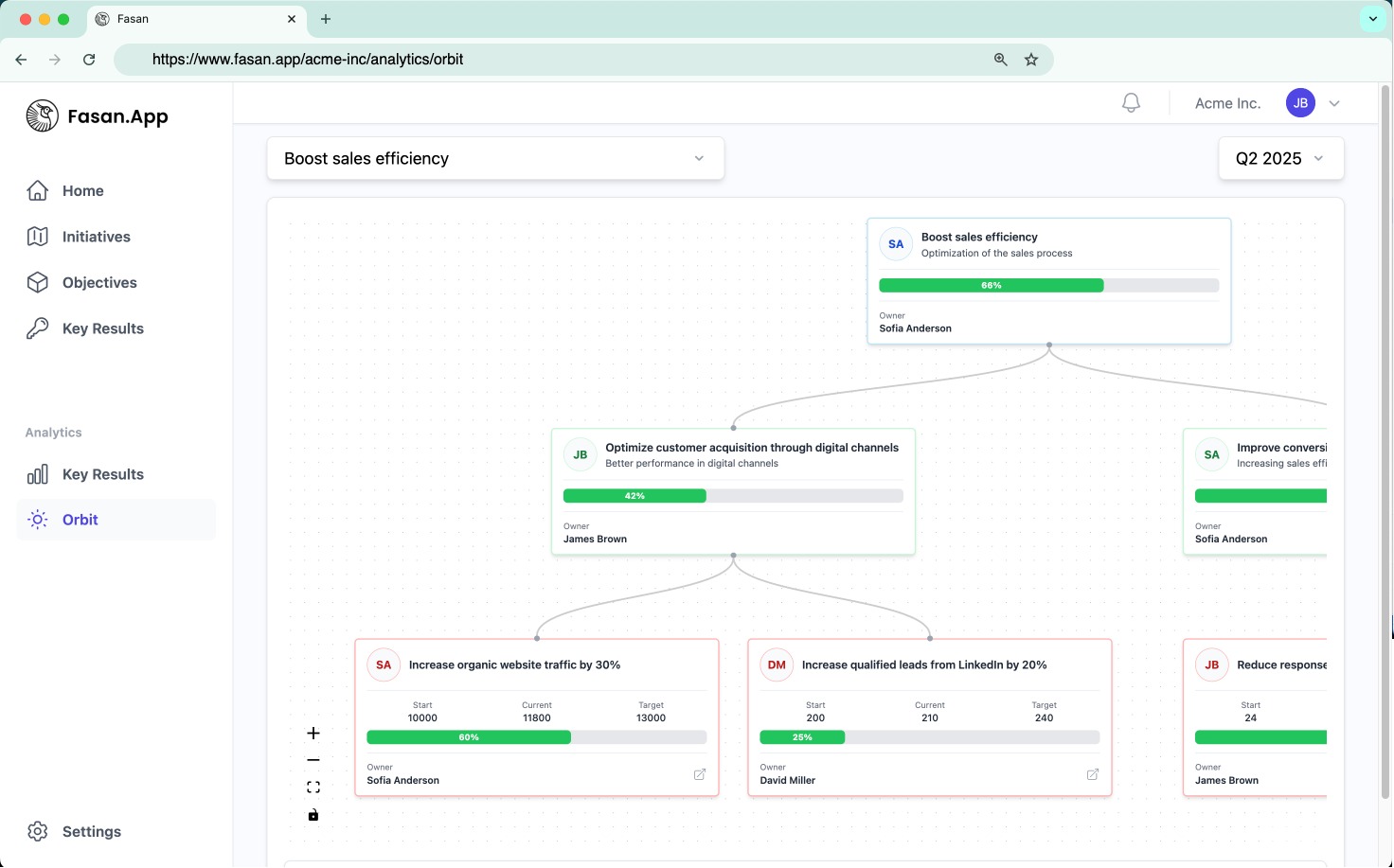Image resolution: width=1394 pixels, height=868 pixels.
Task: Click the browser address bar URL
Action: click(308, 60)
